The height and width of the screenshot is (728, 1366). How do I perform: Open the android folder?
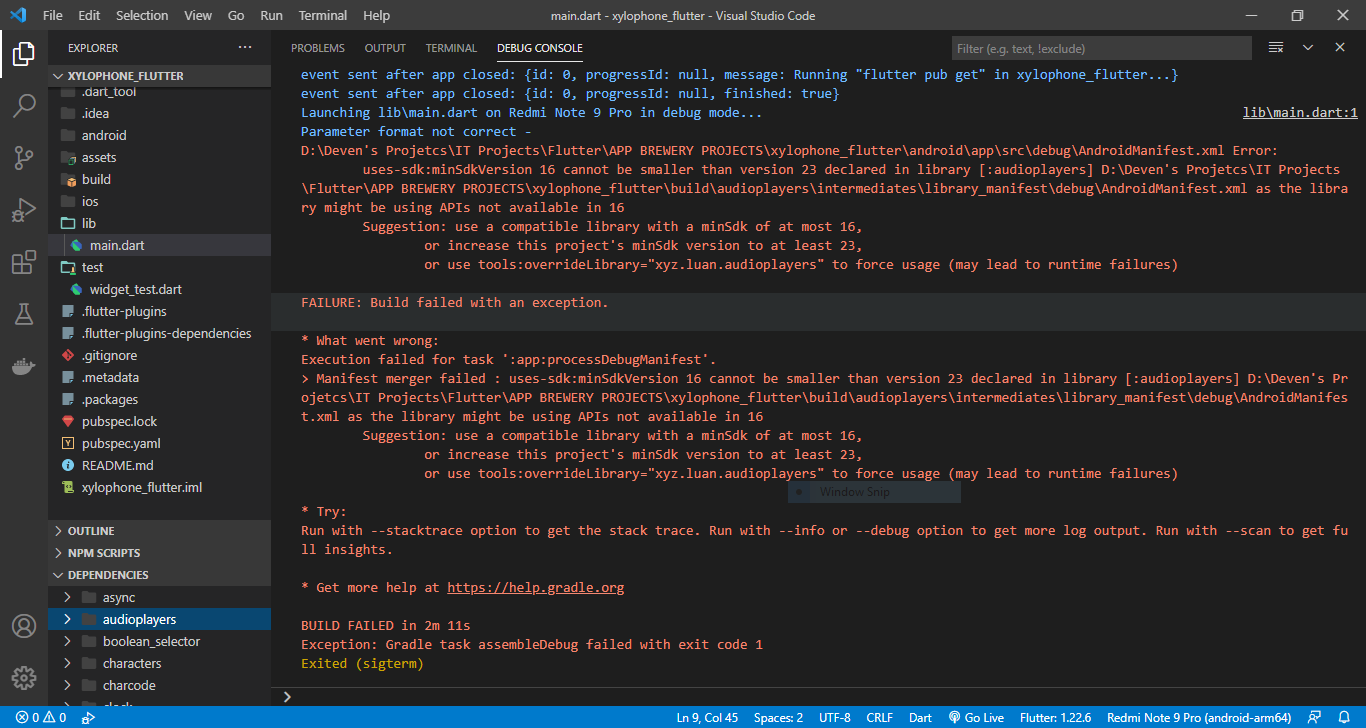coord(160,136)
